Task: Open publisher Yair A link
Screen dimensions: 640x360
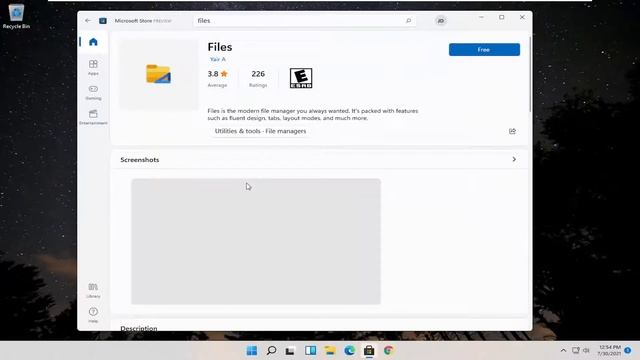Action: [218, 59]
